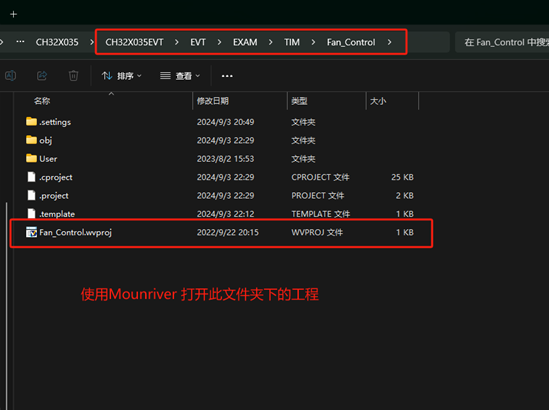The width and height of the screenshot is (549, 410).
Task: Expand the chevron after the TIM breadcrumb
Action: [313, 42]
